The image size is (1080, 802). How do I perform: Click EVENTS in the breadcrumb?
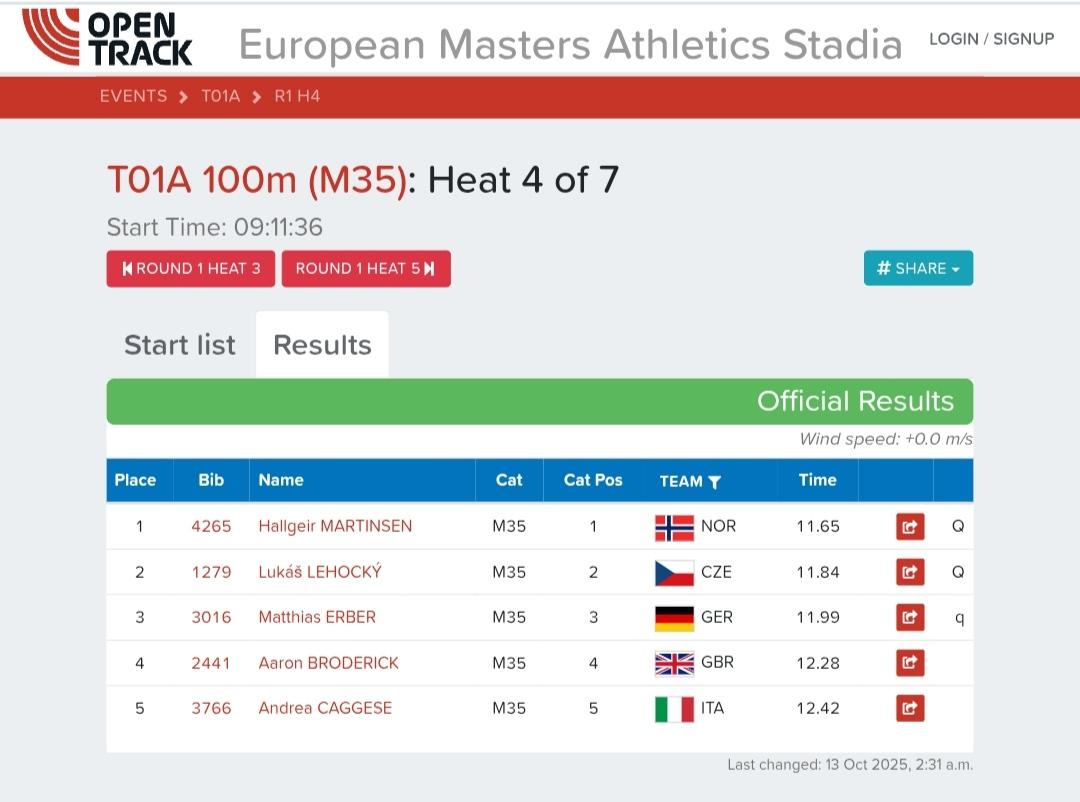tap(133, 97)
